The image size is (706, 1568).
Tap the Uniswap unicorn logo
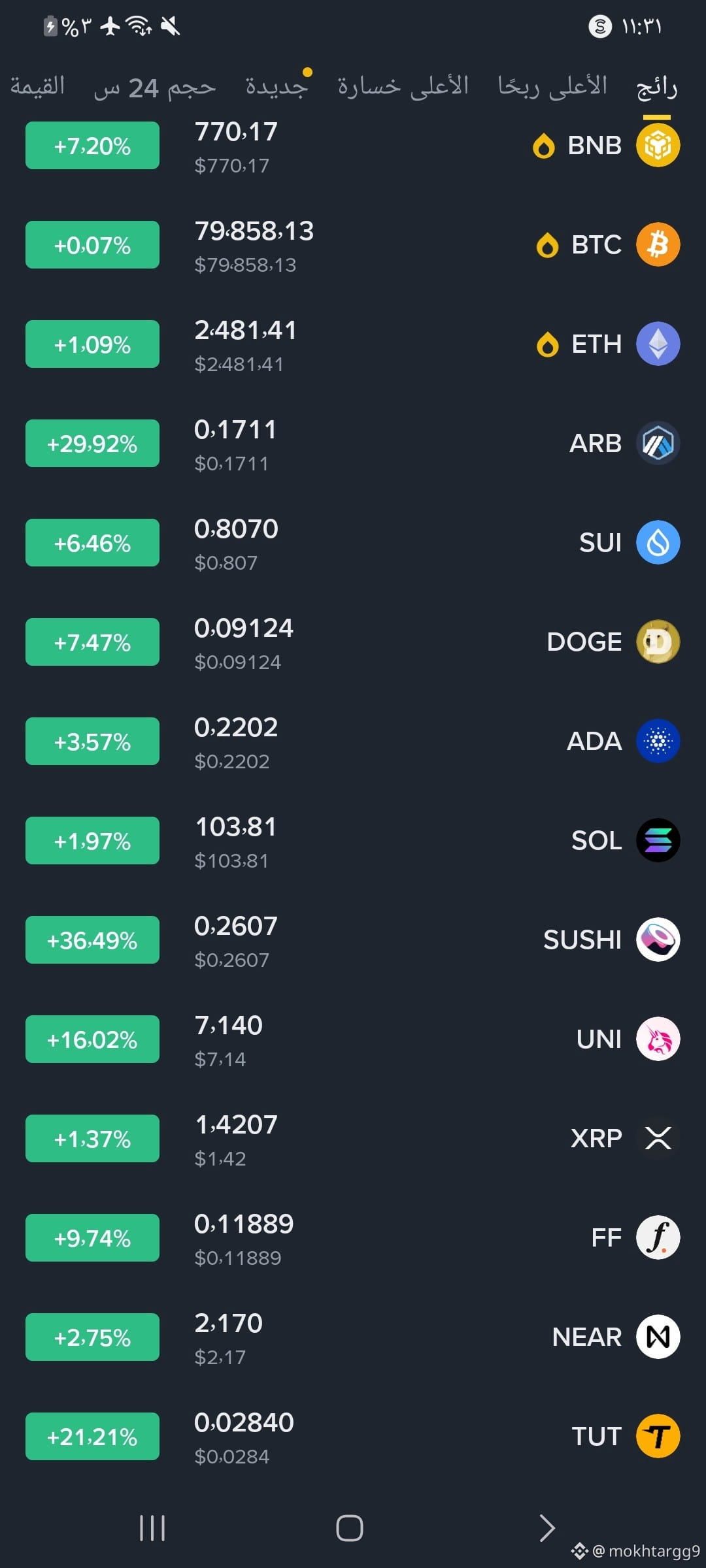pos(658,1039)
